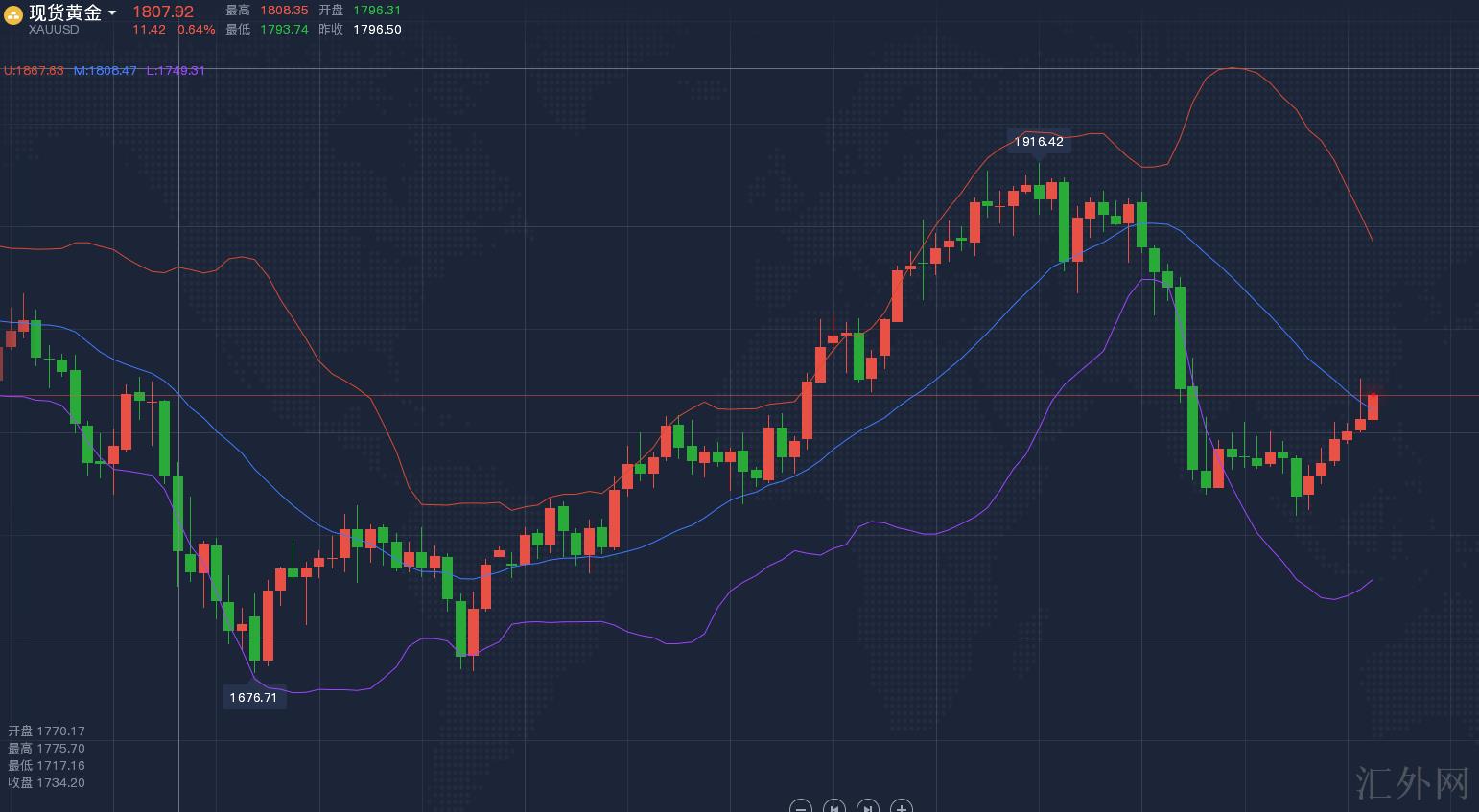This screenshot has width=1479, height=812.
Task: Click the 最高 1808.35 high value
Action: point(284,11)
